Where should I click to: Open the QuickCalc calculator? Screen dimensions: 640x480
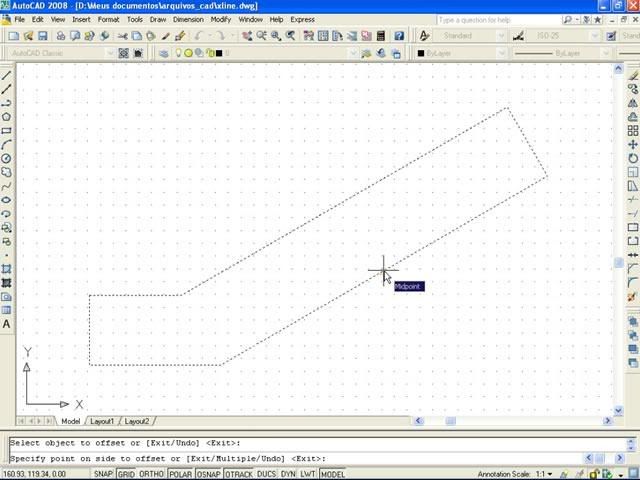click(380, 36)
